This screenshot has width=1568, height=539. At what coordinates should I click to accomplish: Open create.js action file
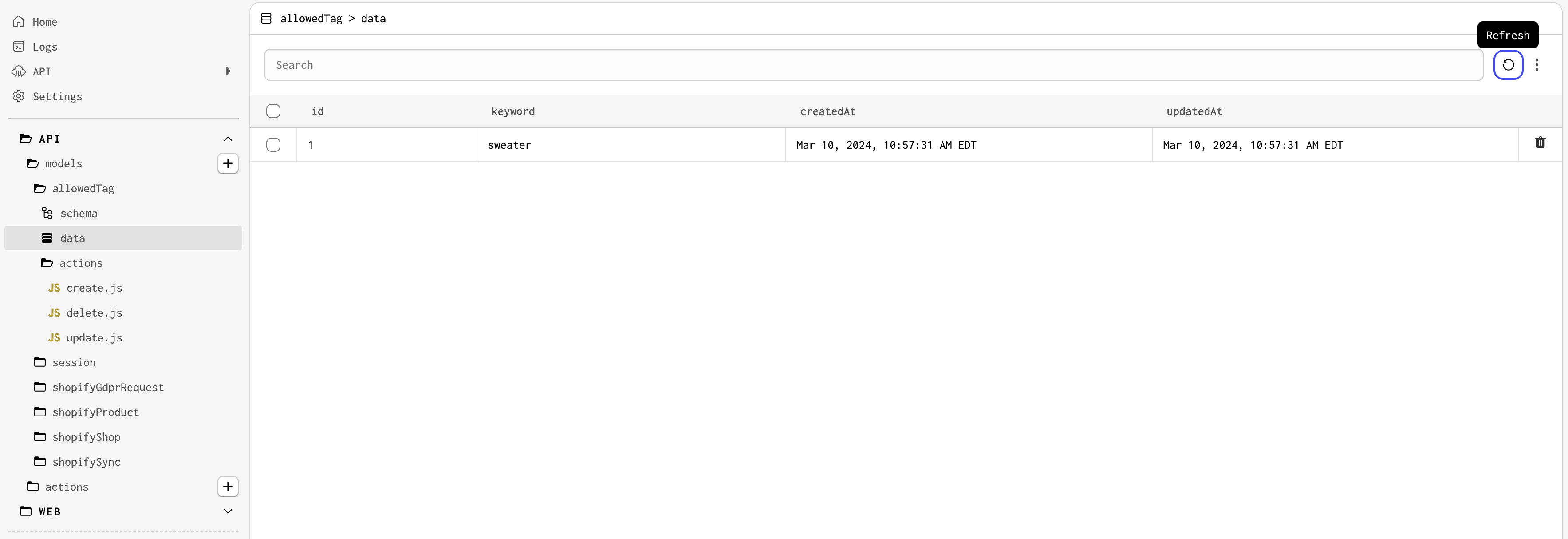[95, 288]
